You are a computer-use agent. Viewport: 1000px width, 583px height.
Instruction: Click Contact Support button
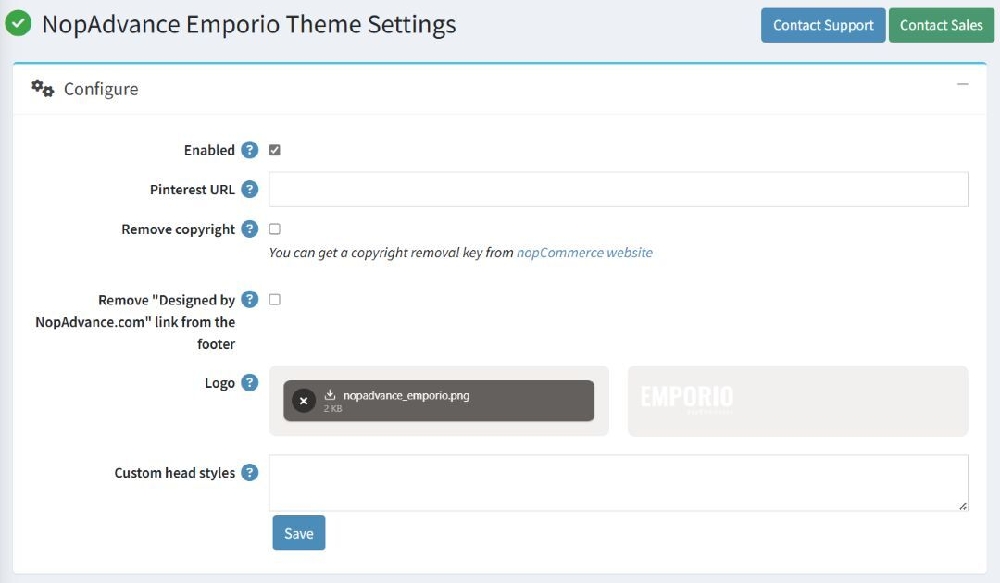tap(822, 25)
